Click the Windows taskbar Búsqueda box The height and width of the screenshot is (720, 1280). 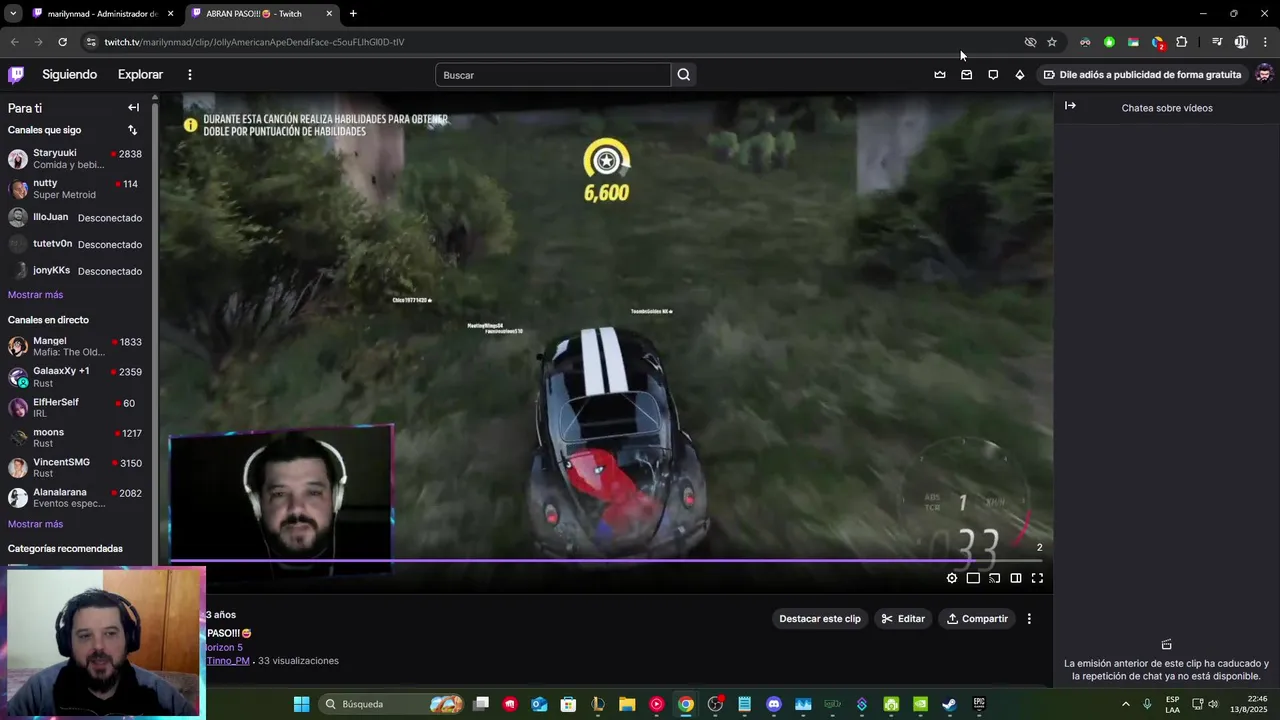[393, 704]
